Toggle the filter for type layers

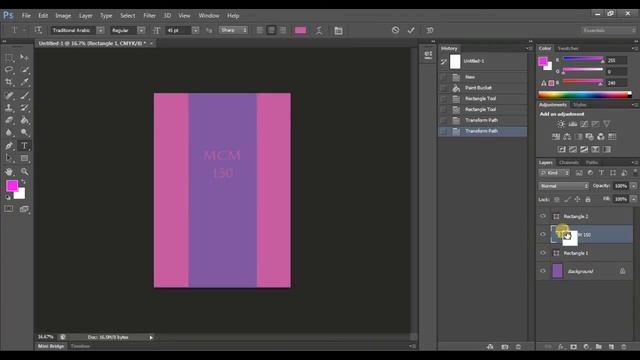point(601,173)
